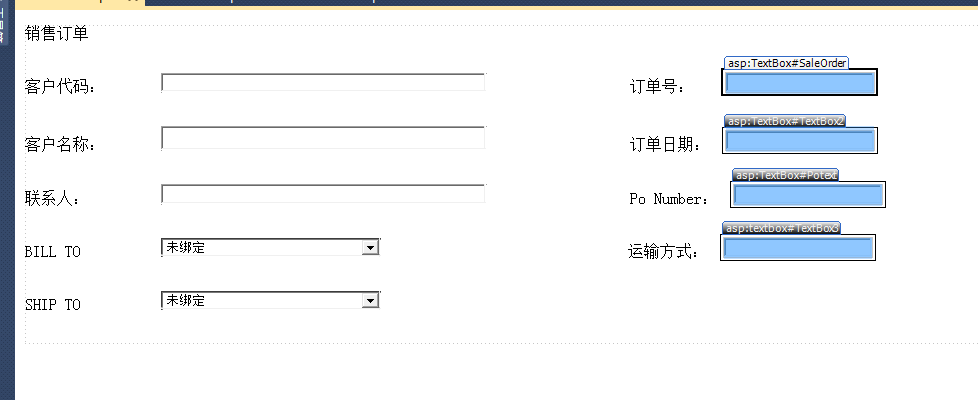Select the Po Number textbox control
The width and height of the screenshot is (978, 400).
coord(808,195)
